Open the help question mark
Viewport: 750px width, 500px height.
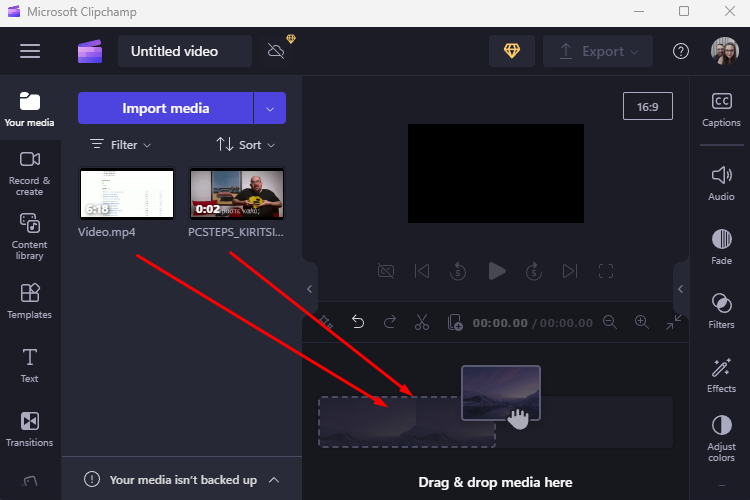pos(681,51)
